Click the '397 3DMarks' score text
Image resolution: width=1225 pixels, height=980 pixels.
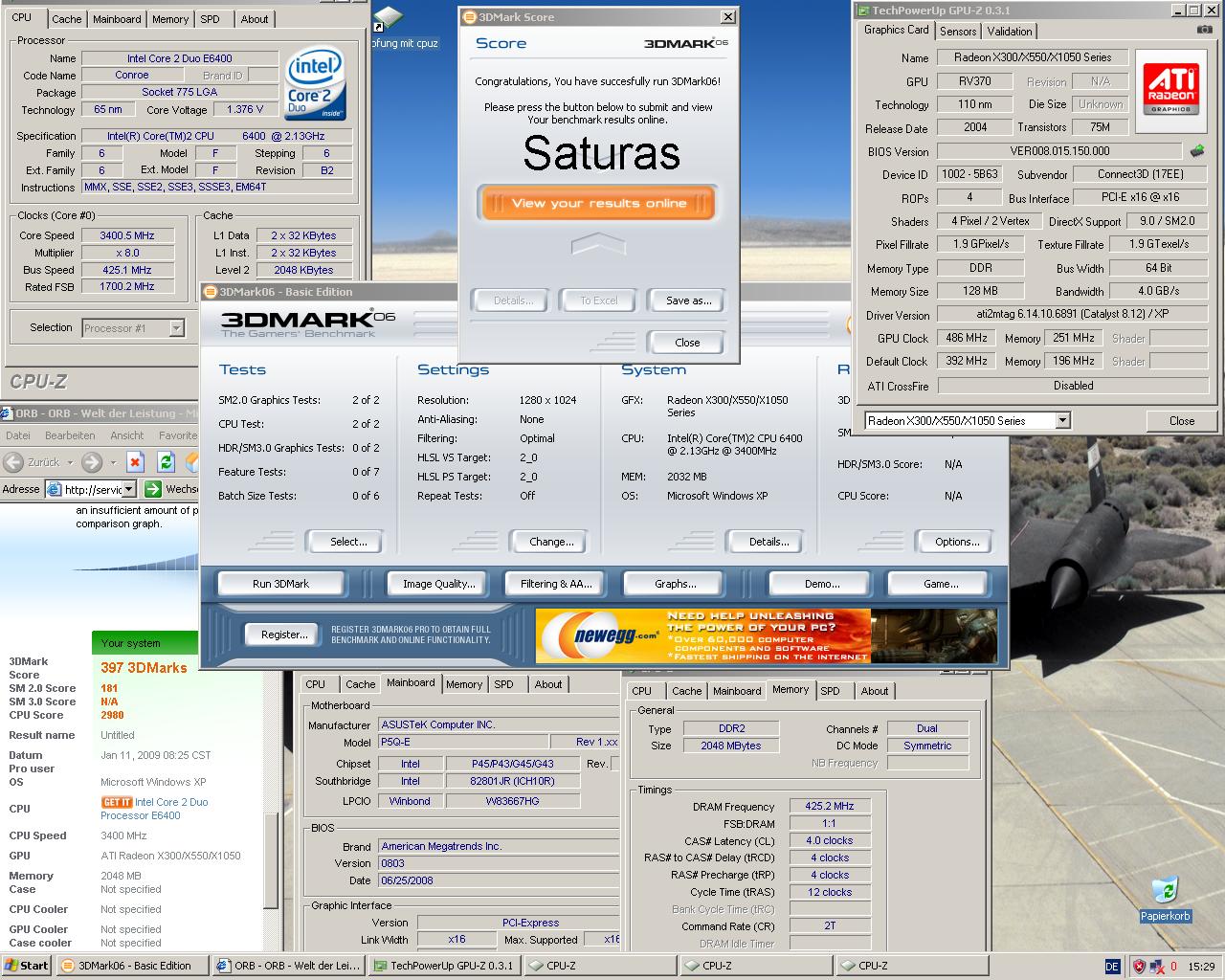(145, 668)
